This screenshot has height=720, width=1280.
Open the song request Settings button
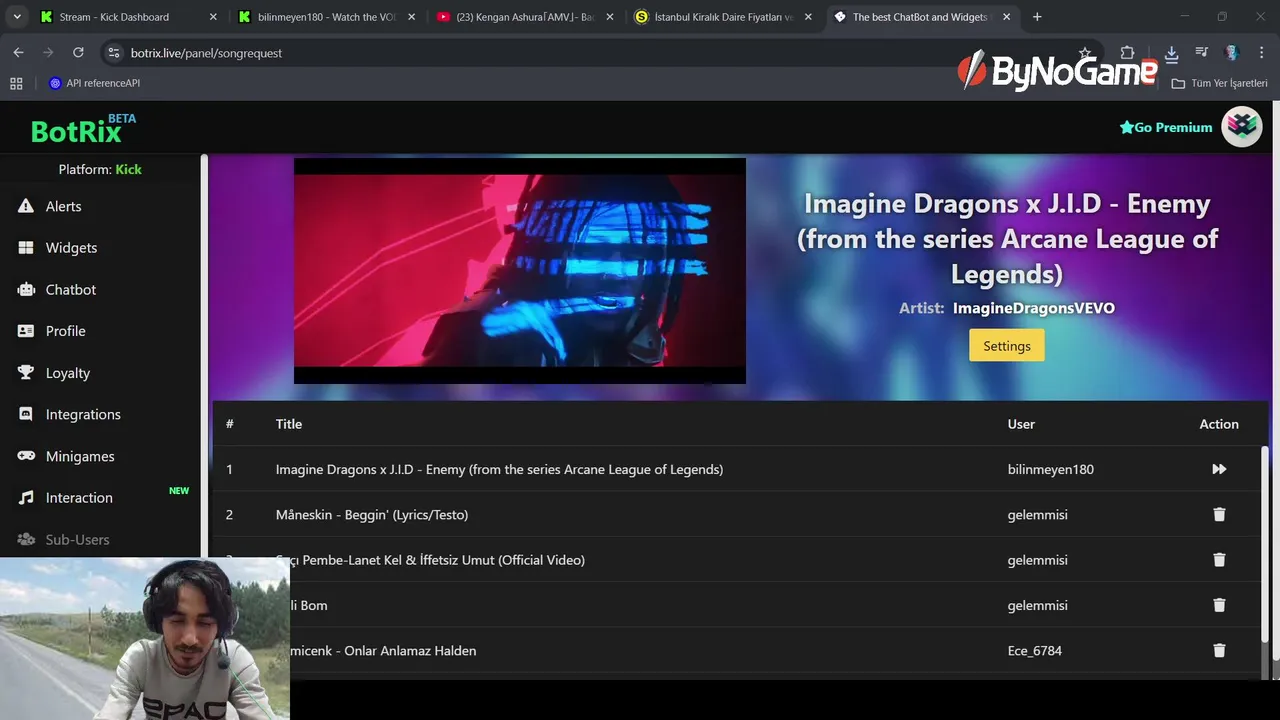(1007, 346)
